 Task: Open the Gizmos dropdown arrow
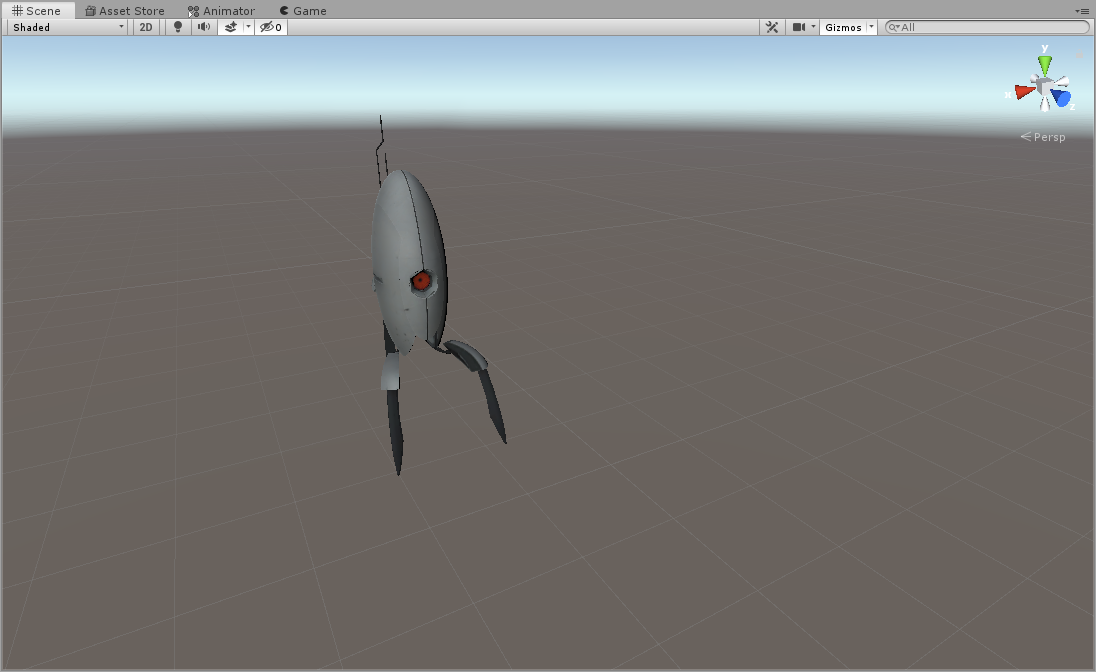tap(872, 27)
